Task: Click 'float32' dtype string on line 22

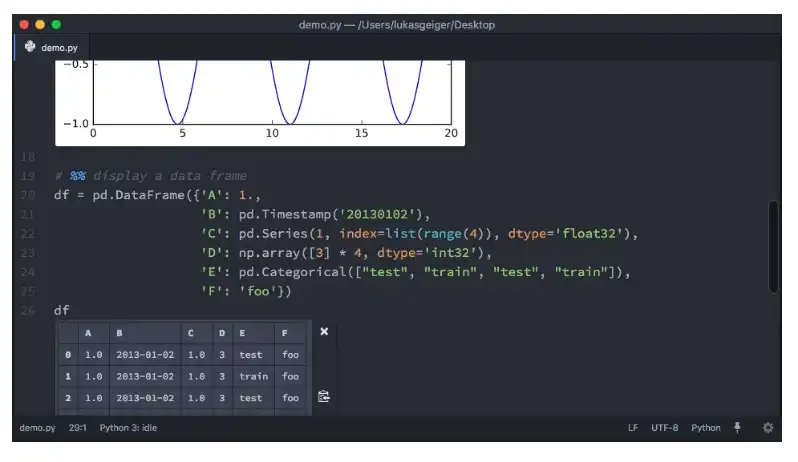Action: (589, 234)
